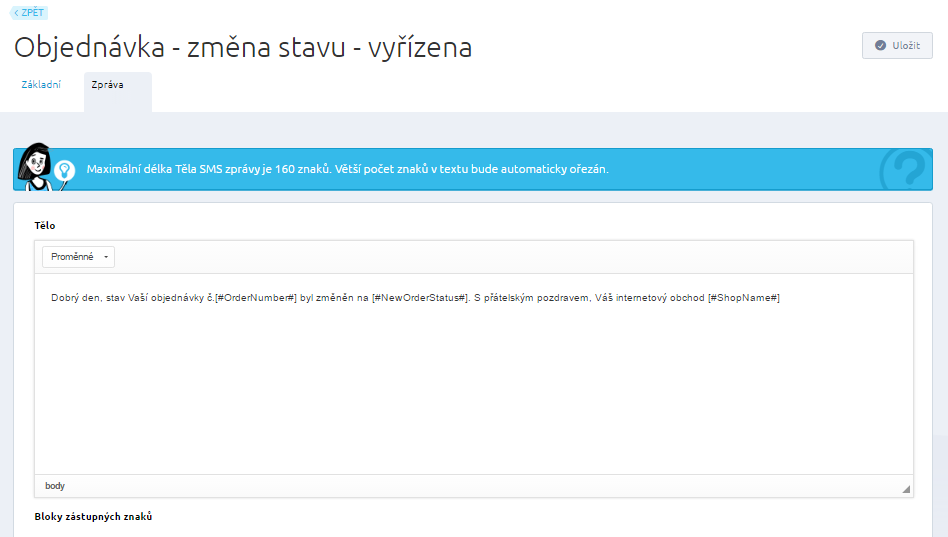
Task: Click the lightbulb hint icon in banner
Action: [64, 171]
